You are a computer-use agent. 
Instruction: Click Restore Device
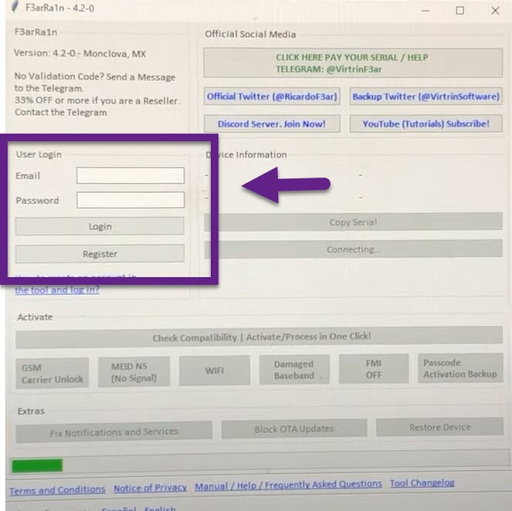pyautogui.click(x=440, y=427)
